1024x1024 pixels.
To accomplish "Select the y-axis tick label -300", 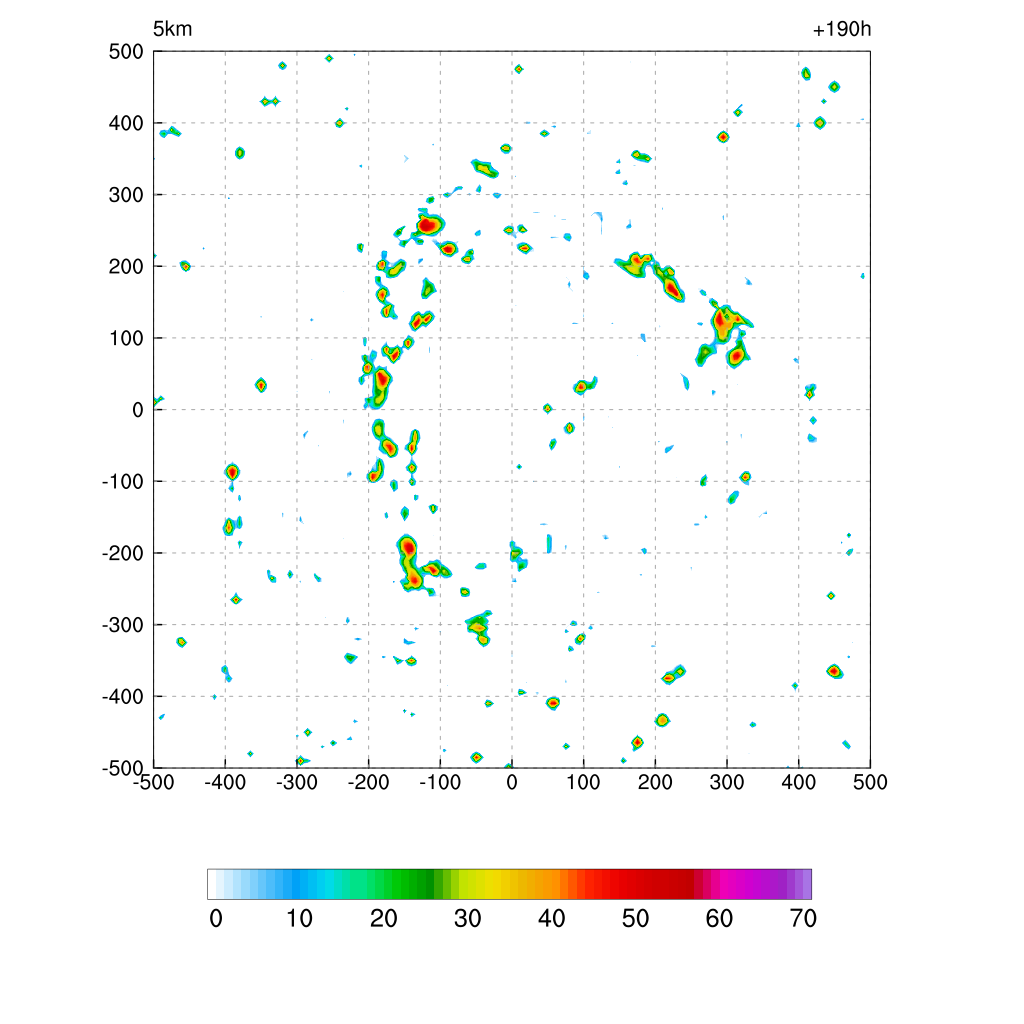I will coord(123,625).
